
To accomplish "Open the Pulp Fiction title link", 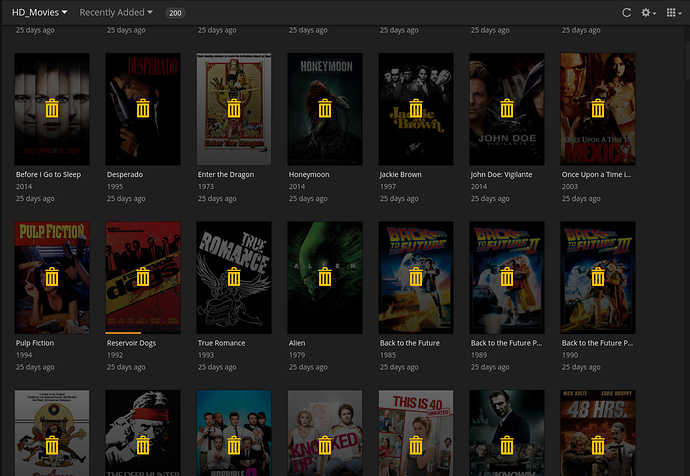I will click(x=35, y=343).
